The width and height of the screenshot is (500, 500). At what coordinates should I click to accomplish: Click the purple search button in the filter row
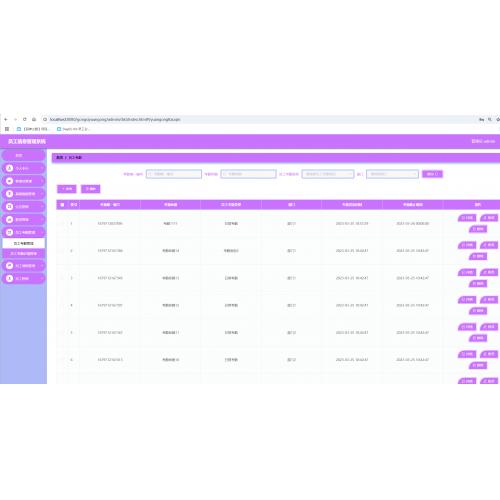pos(432,174)
